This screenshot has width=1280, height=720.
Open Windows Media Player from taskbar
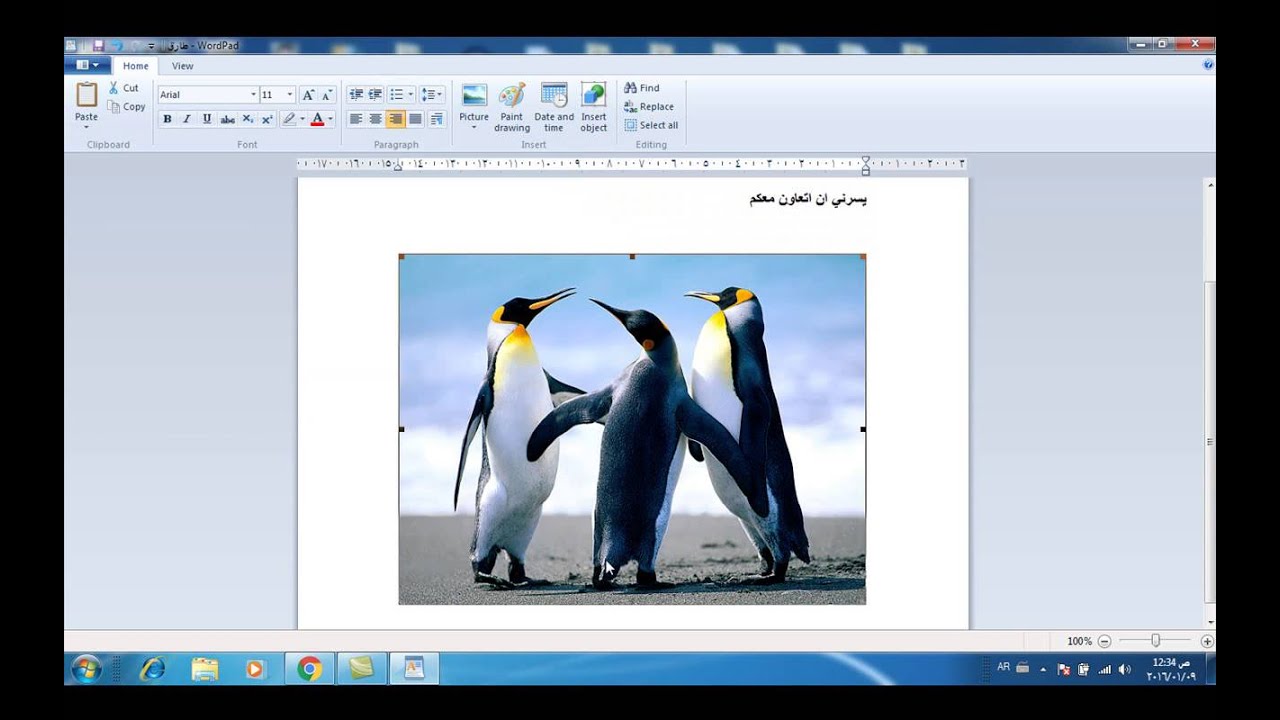click(255, 669)
